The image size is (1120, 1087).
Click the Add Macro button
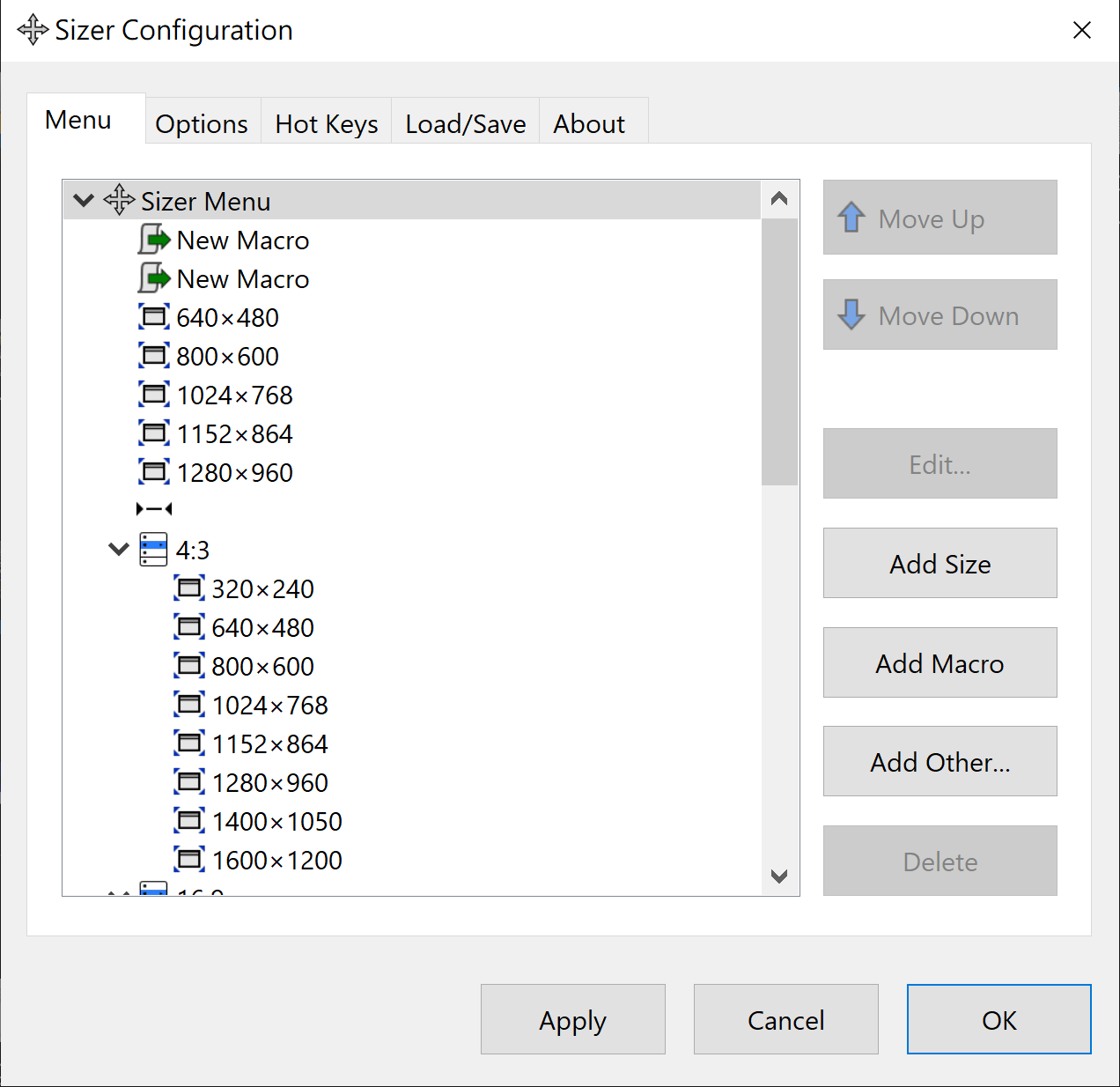click(x=939, y=663)
